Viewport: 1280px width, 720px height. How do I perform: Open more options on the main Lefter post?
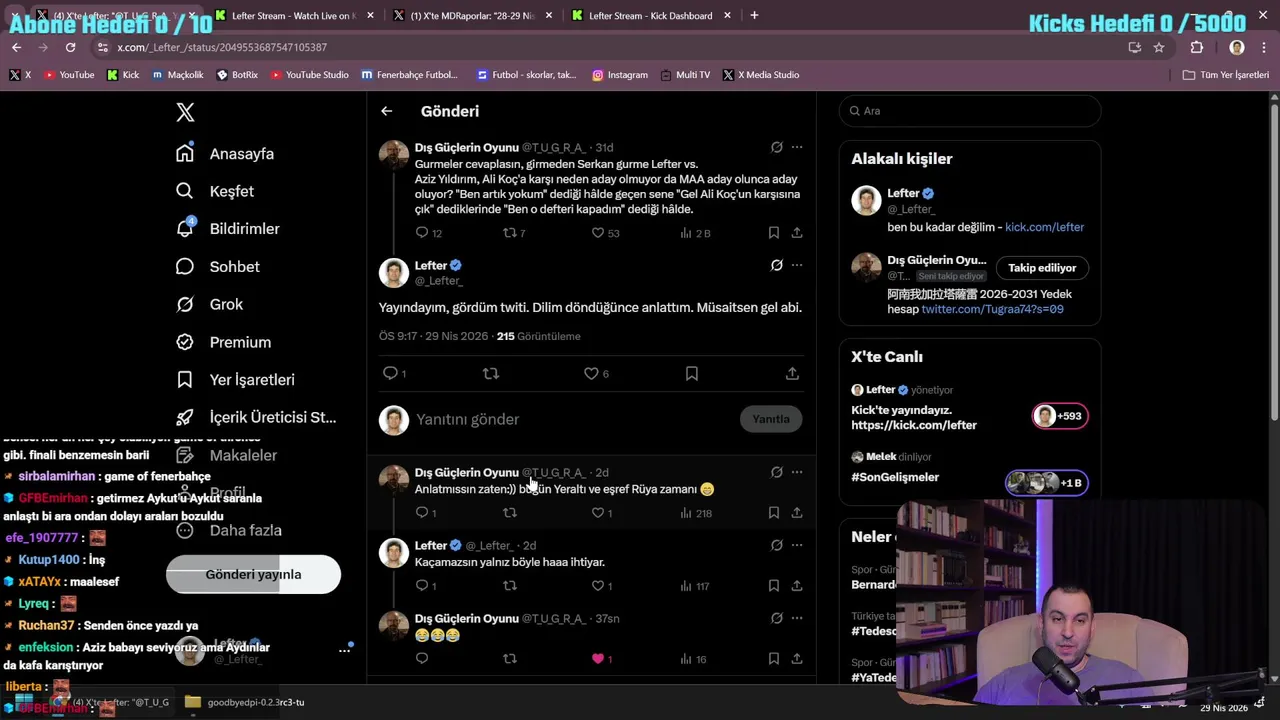[797, 265]
